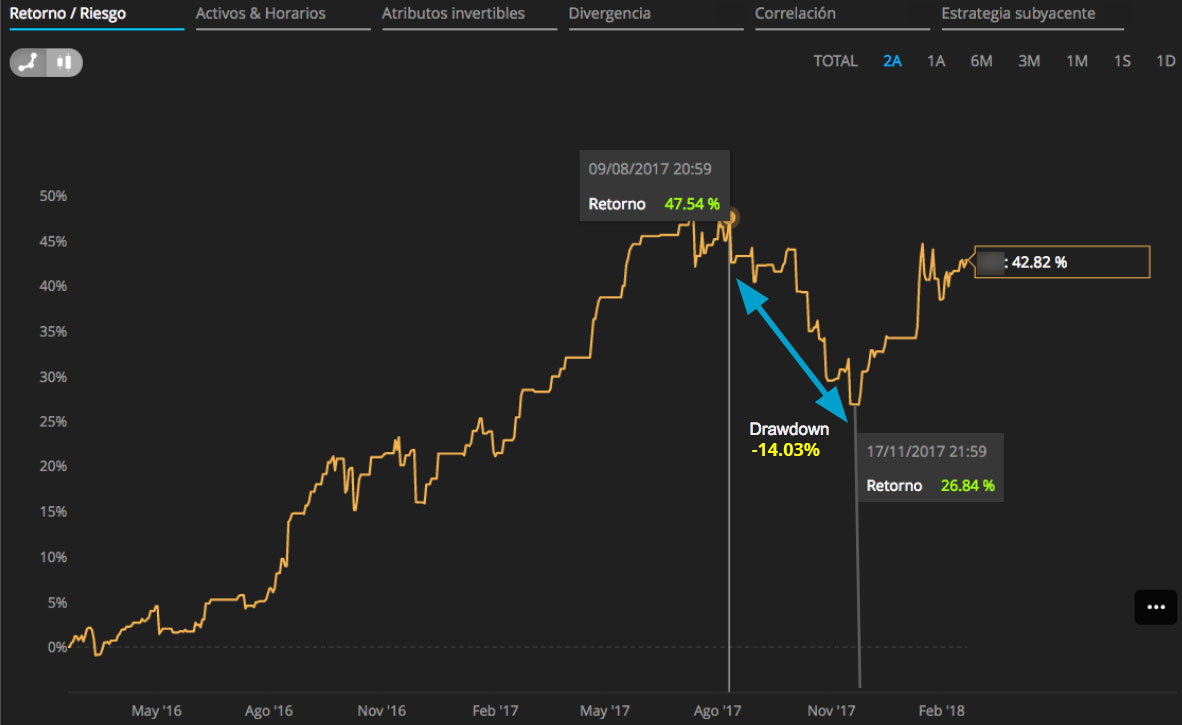Go to the Correlación tab
Viewport: 1182px width, 725px height.
pyautogui.click(x=795, y=14)
